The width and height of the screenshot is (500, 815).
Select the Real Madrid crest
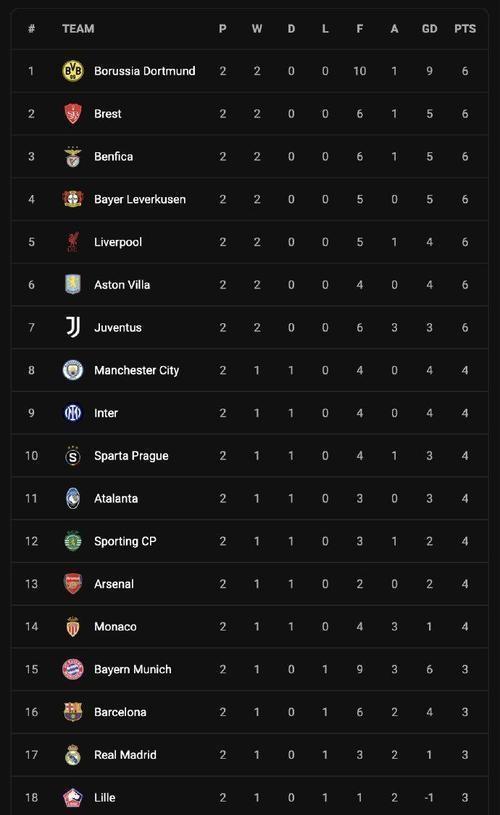point(73,755)
